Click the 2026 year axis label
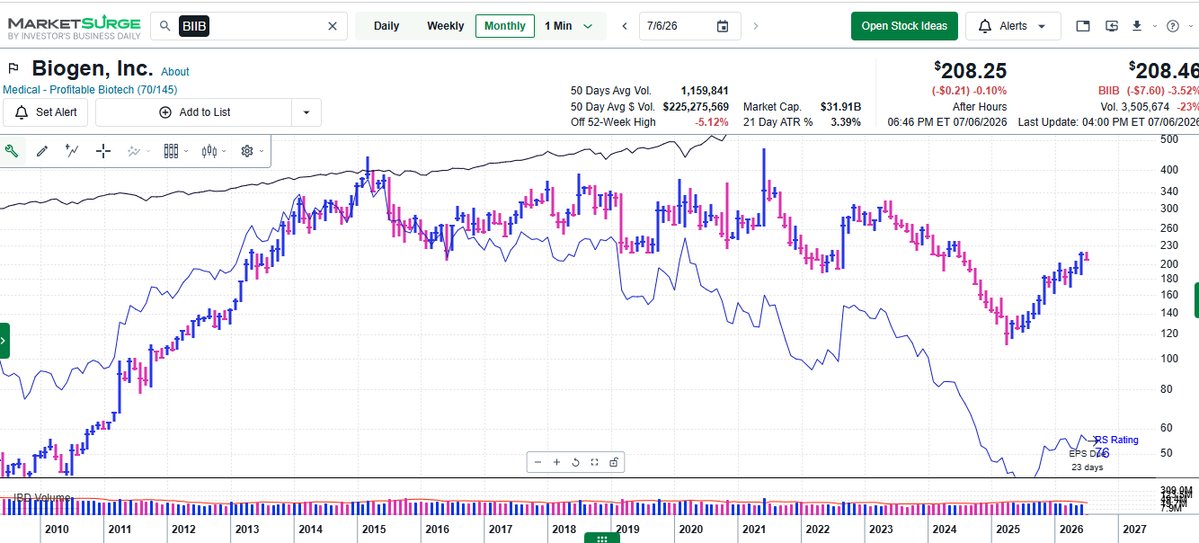This screenshot has height=543, width=1199. 1071,529
